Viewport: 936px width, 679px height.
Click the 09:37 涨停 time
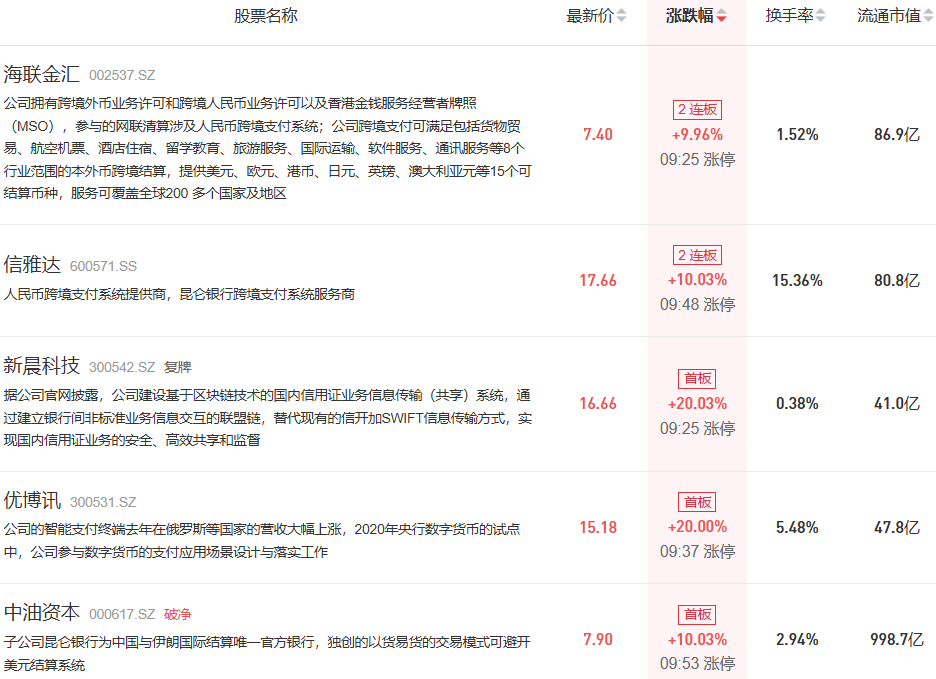697,551
